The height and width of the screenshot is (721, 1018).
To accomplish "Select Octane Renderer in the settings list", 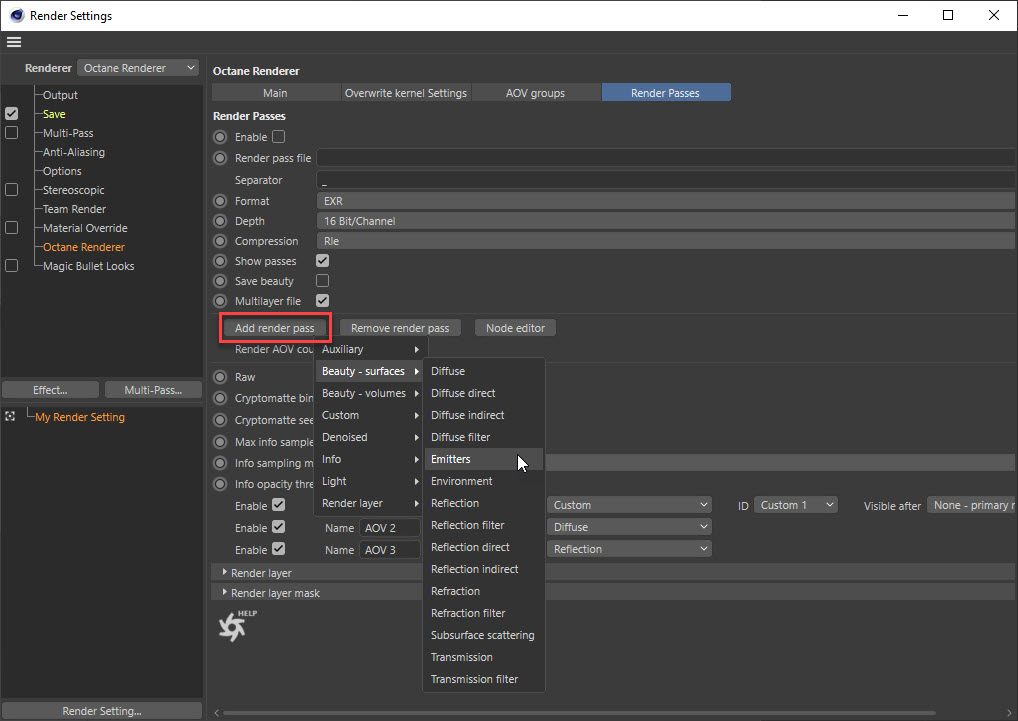I will click(x=84, y=247).
